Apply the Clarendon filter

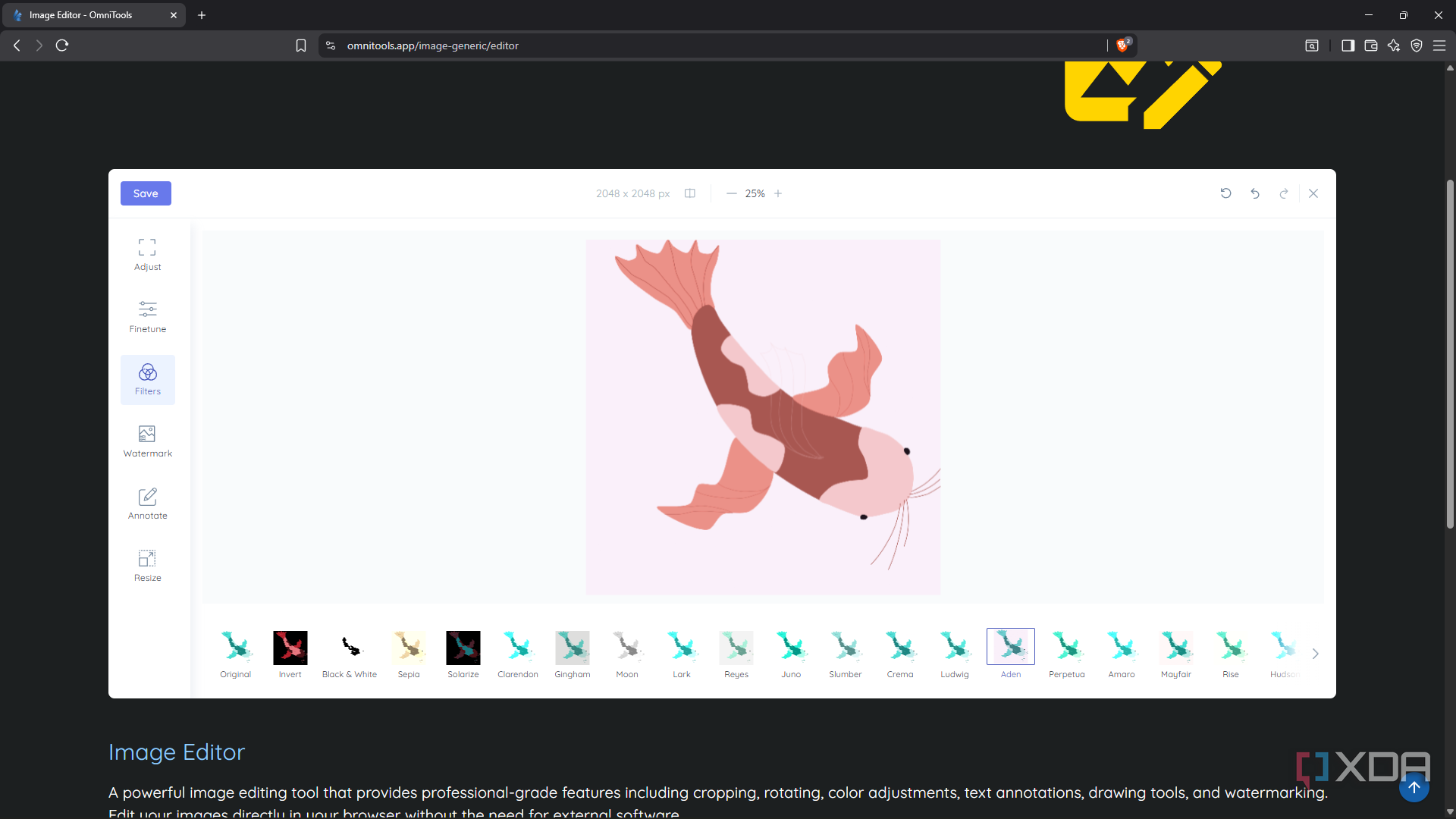518,654
